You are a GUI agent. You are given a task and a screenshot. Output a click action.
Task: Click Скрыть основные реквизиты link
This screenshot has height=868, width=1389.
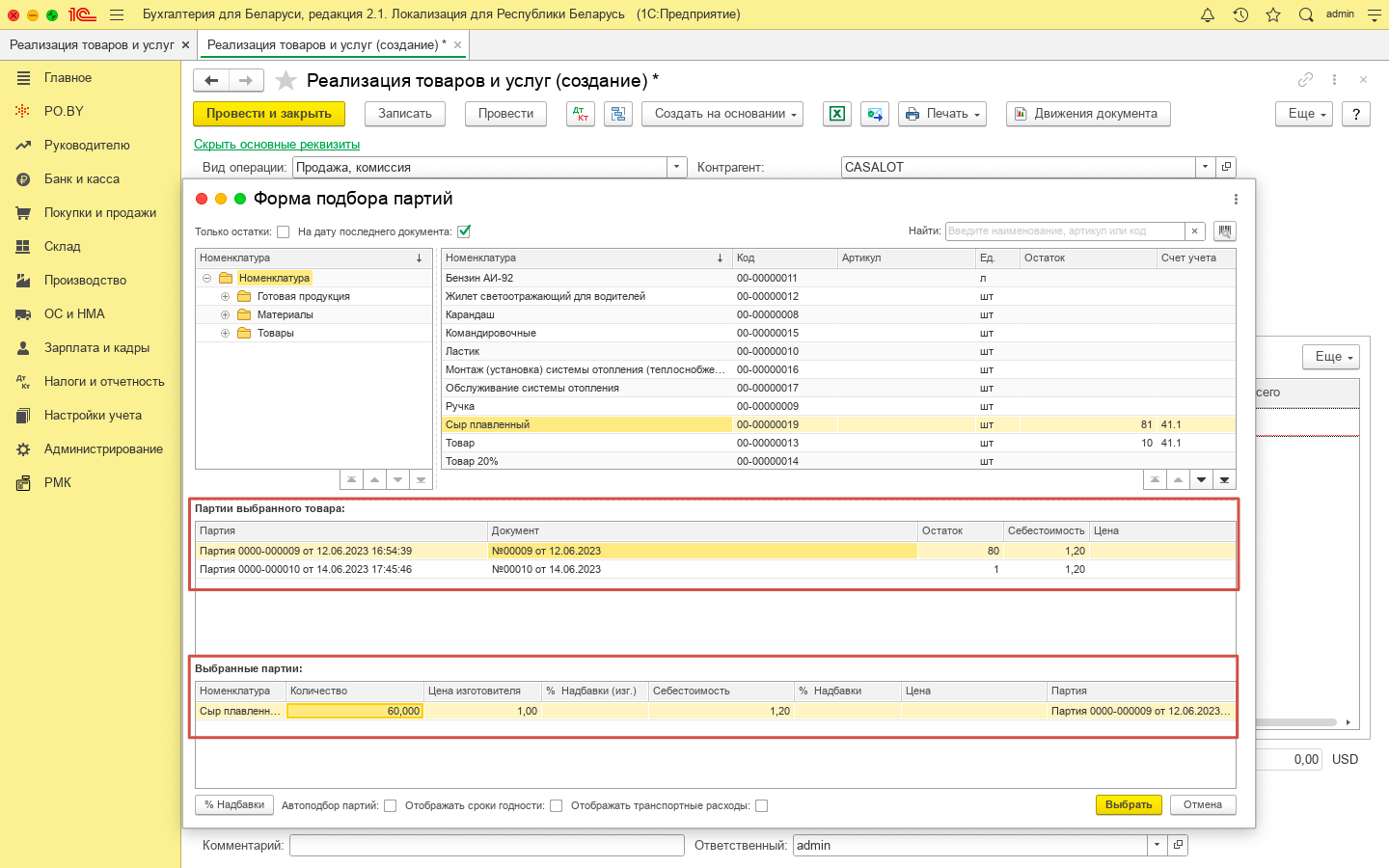tap(277, 144)
